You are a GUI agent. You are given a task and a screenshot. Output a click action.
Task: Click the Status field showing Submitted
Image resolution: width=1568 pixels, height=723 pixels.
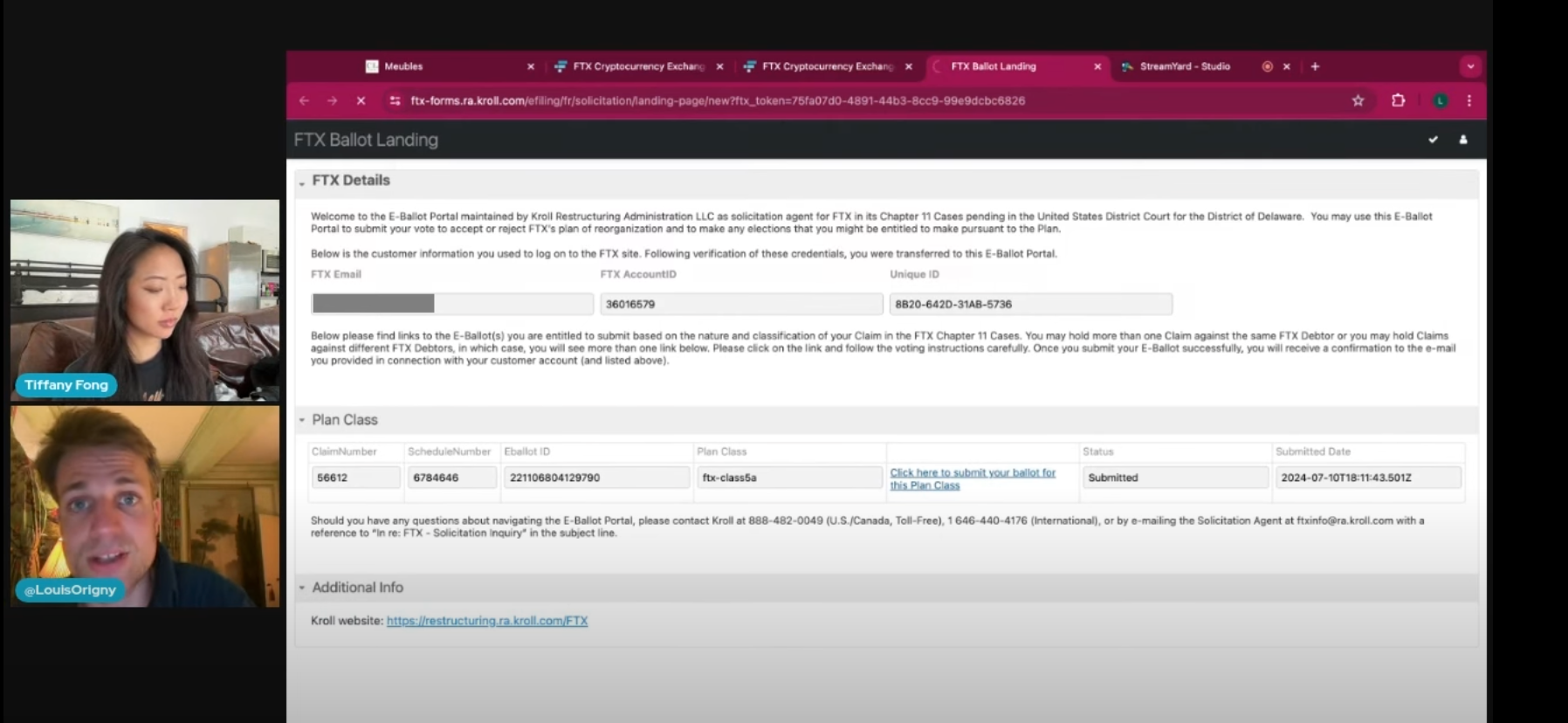pos(1175,478)
